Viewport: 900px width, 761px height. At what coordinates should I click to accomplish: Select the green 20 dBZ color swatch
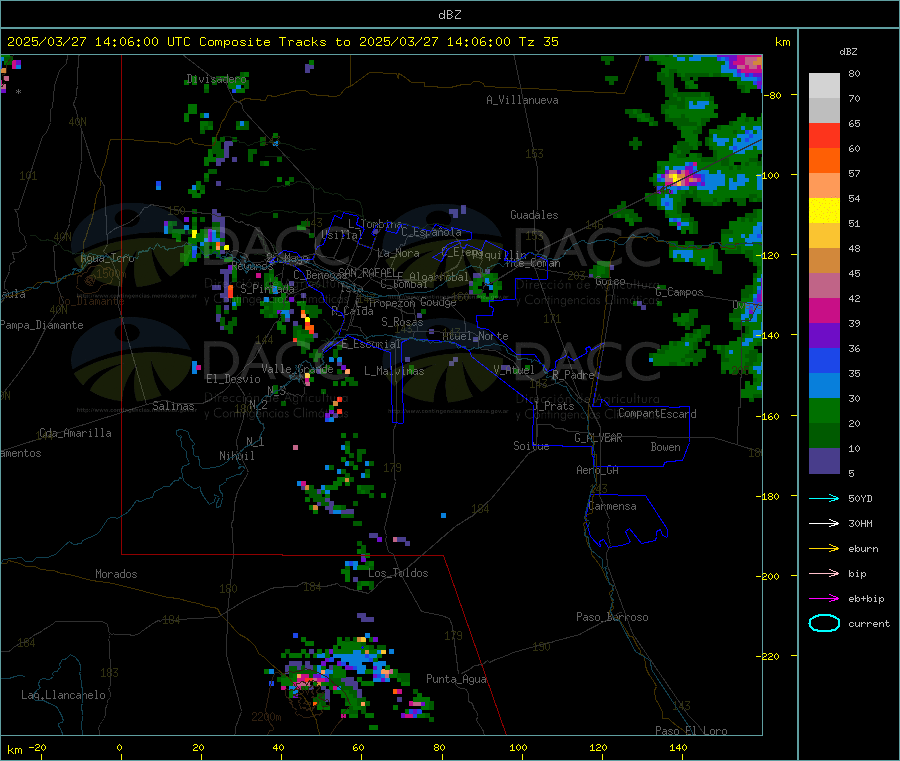pos(824,410)
